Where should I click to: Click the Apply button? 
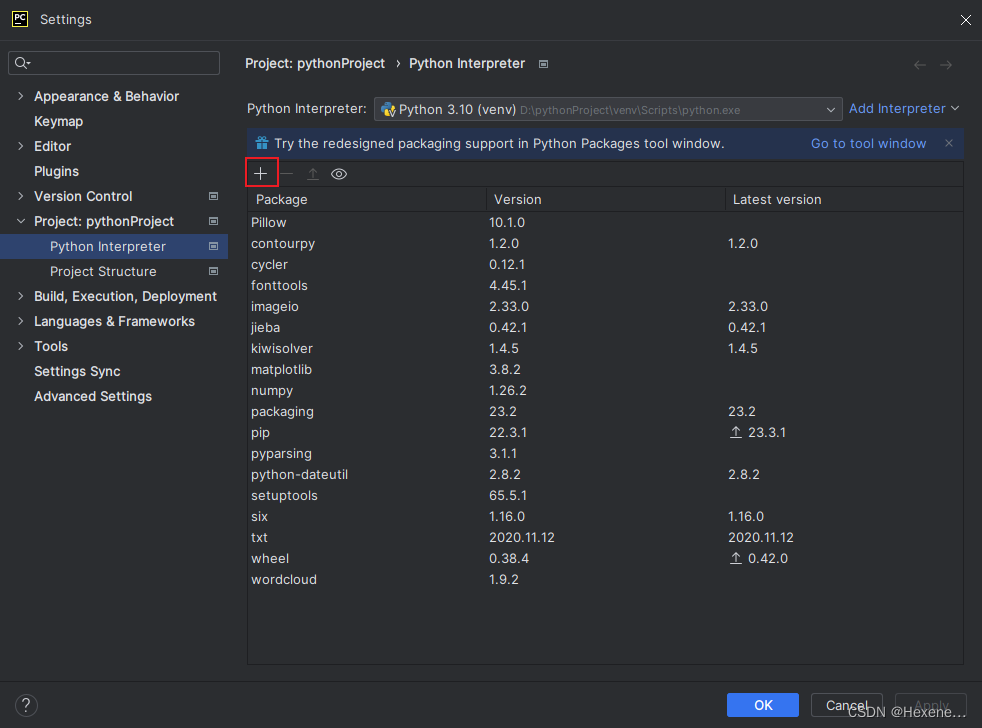[x=931, y=705]
